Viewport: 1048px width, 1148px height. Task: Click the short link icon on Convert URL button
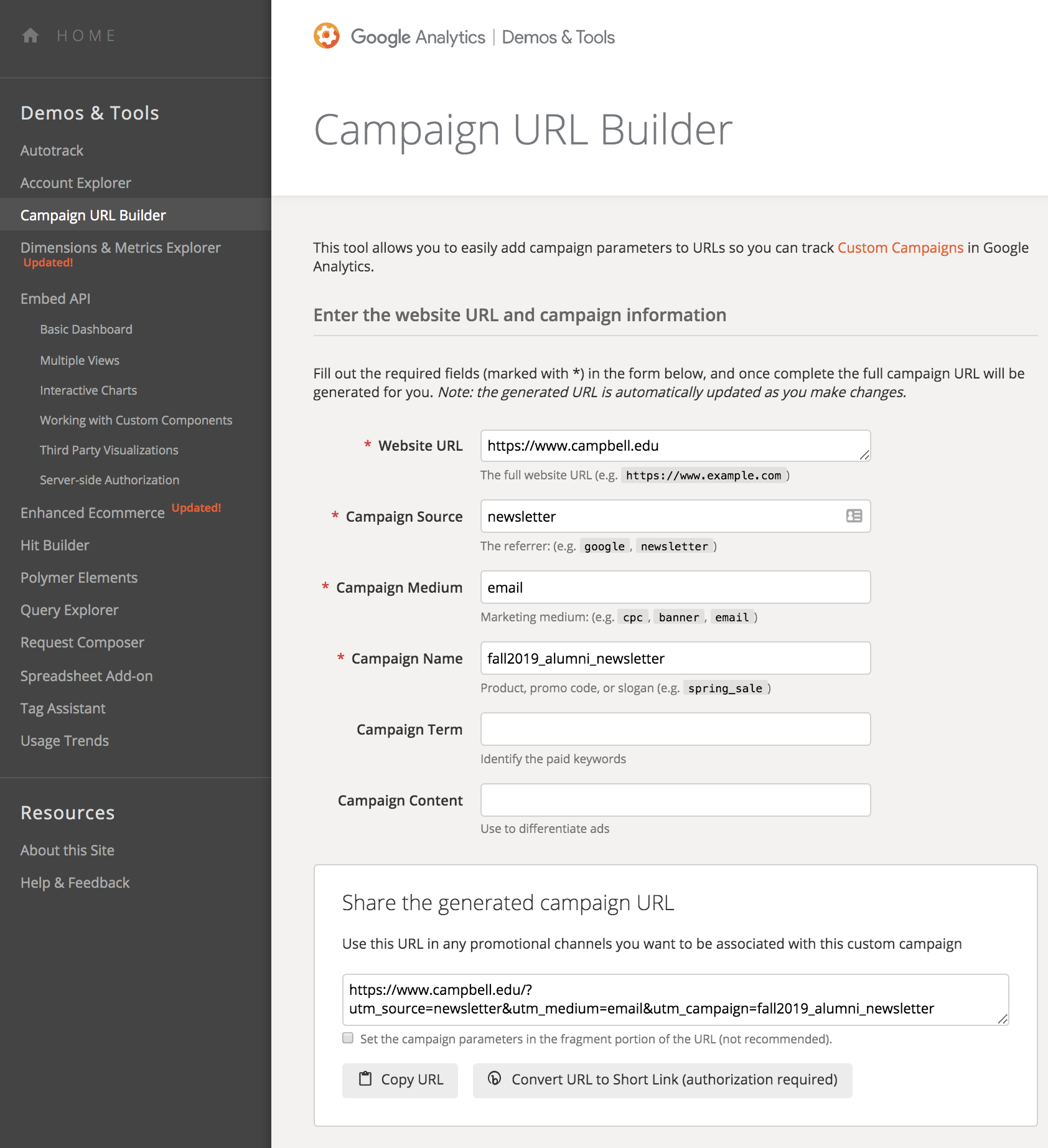click(495, 1078)
